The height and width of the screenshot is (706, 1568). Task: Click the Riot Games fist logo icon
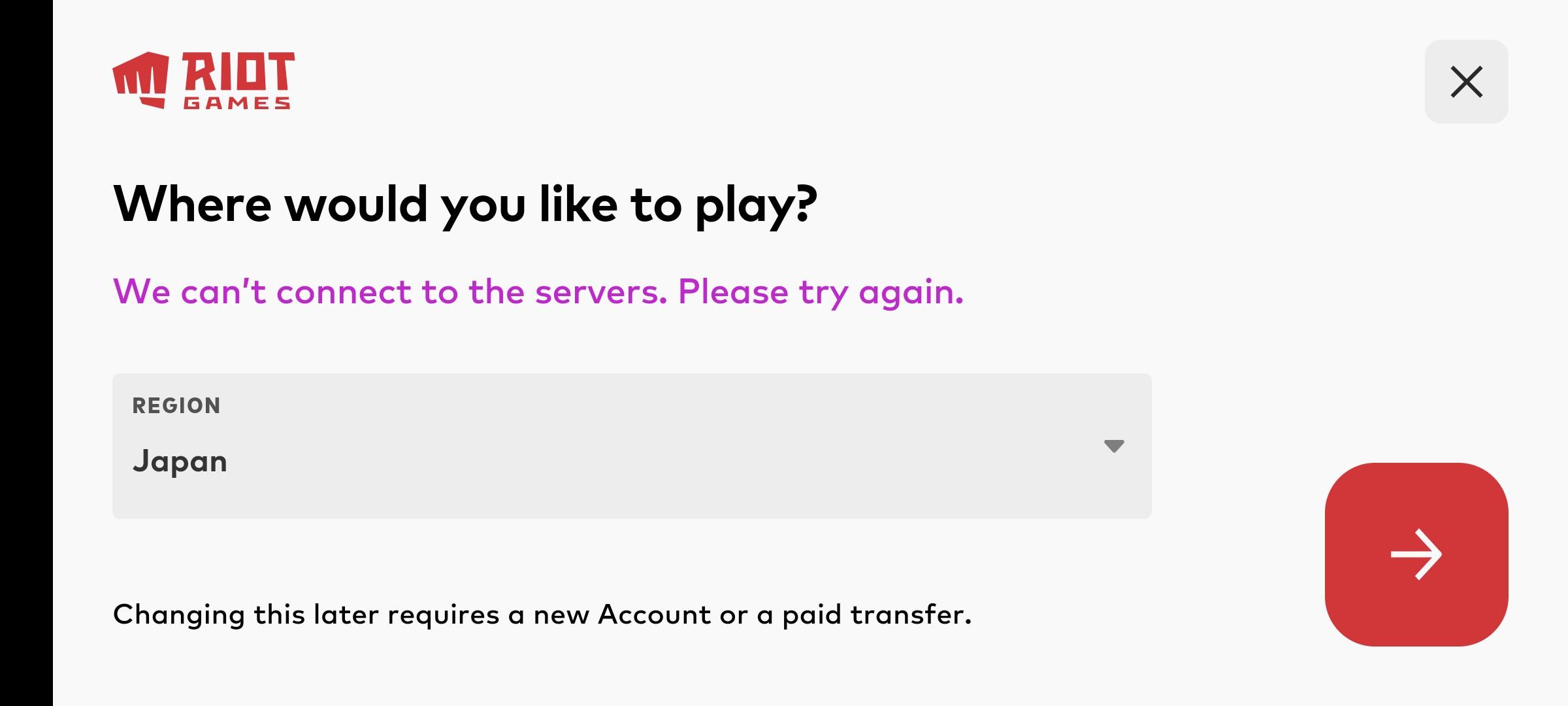click(x=140, y=80)
